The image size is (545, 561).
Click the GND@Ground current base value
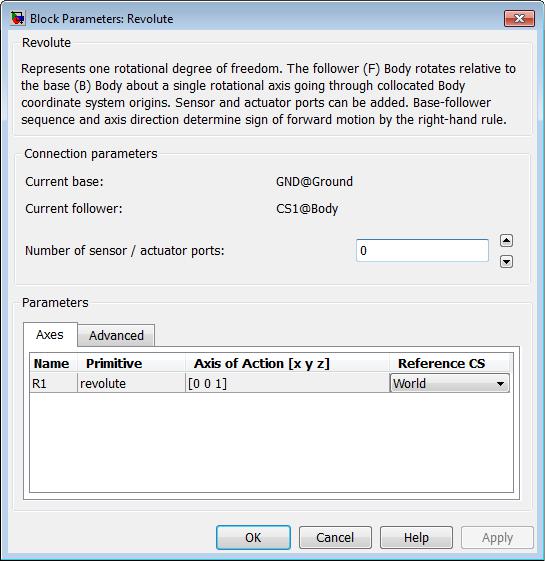pos(314,182)
